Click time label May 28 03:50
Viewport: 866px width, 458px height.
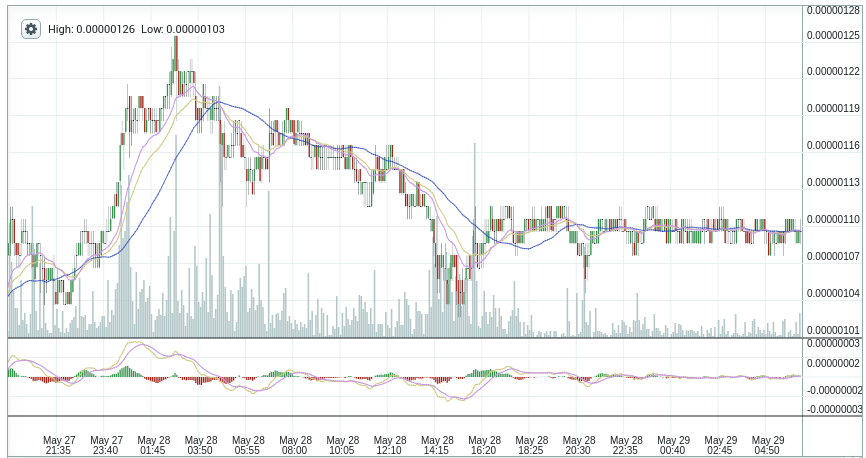coord(200,445)
